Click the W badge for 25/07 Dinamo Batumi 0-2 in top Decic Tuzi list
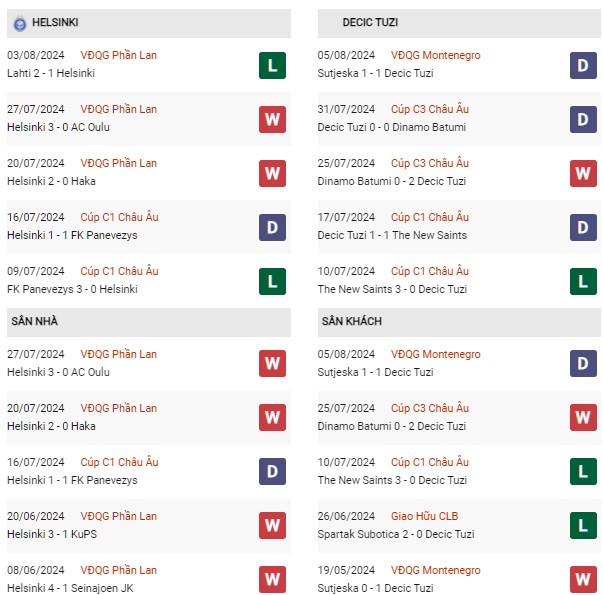This screenshot has height=595, width=603. 583,173
